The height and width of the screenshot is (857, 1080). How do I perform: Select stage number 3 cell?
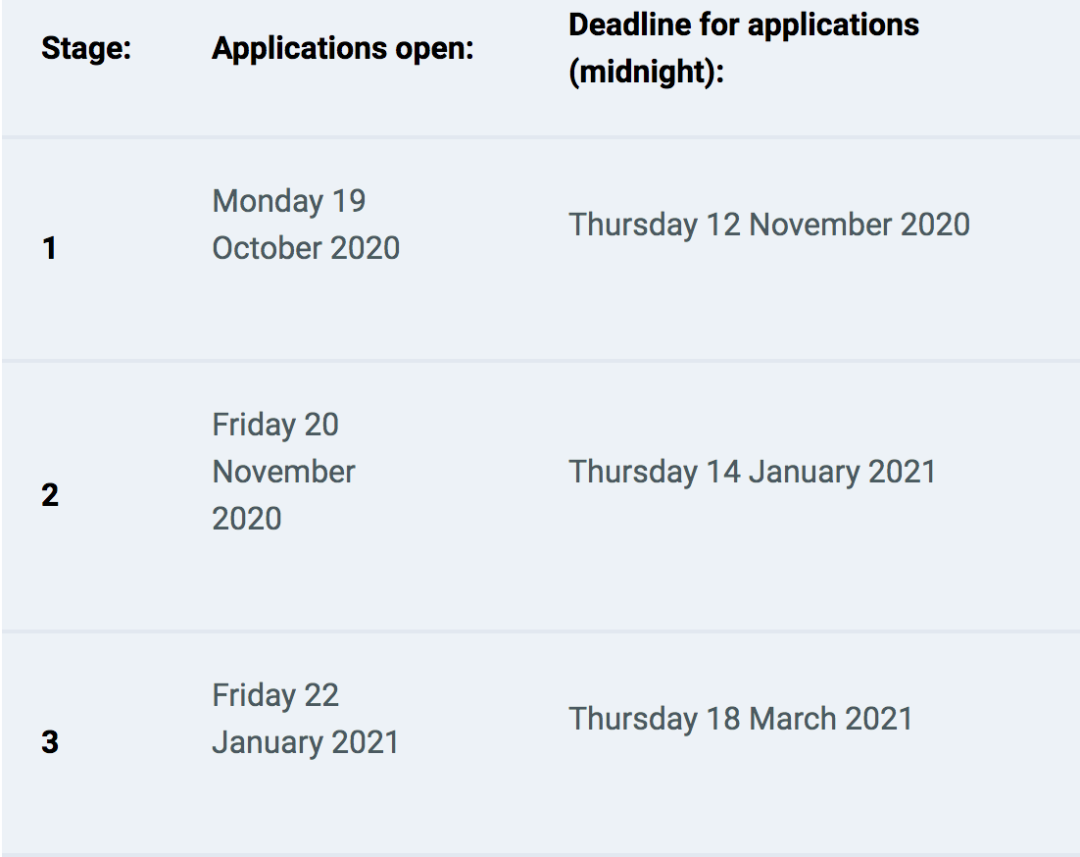click(50, 742)
